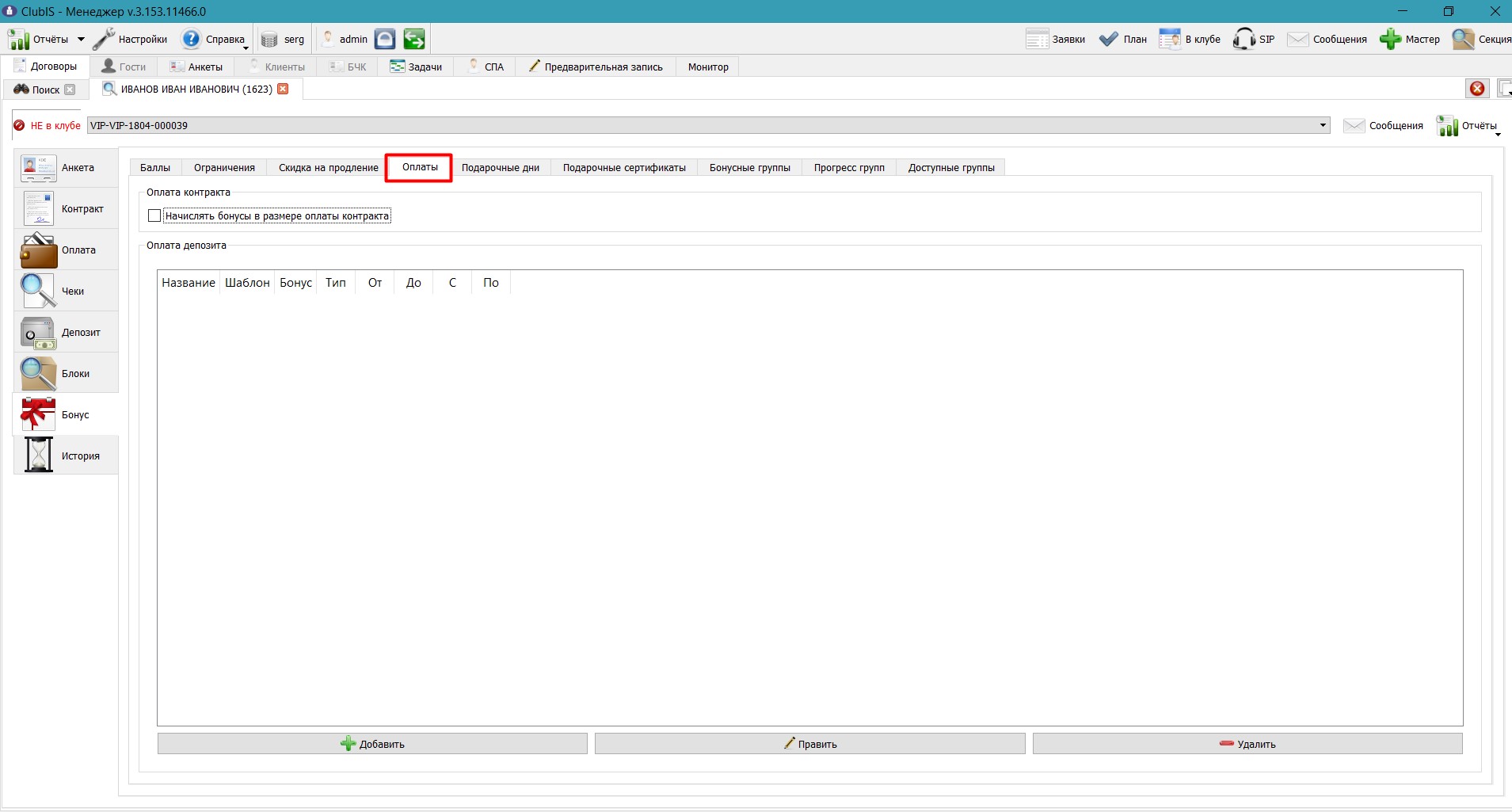This screenshot has width=1512, height=812.
Task: Select the Оплата wallet icon
Action: (x=38, y=250)
